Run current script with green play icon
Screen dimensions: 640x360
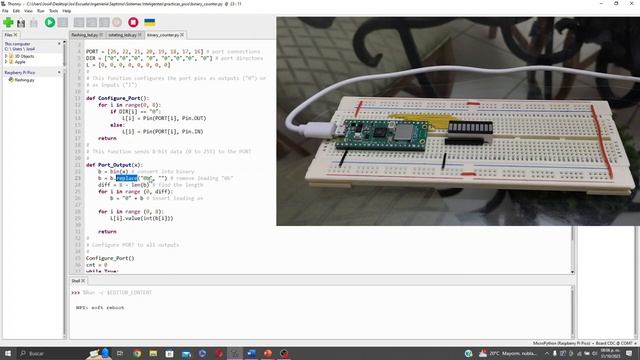pos(50,22)
